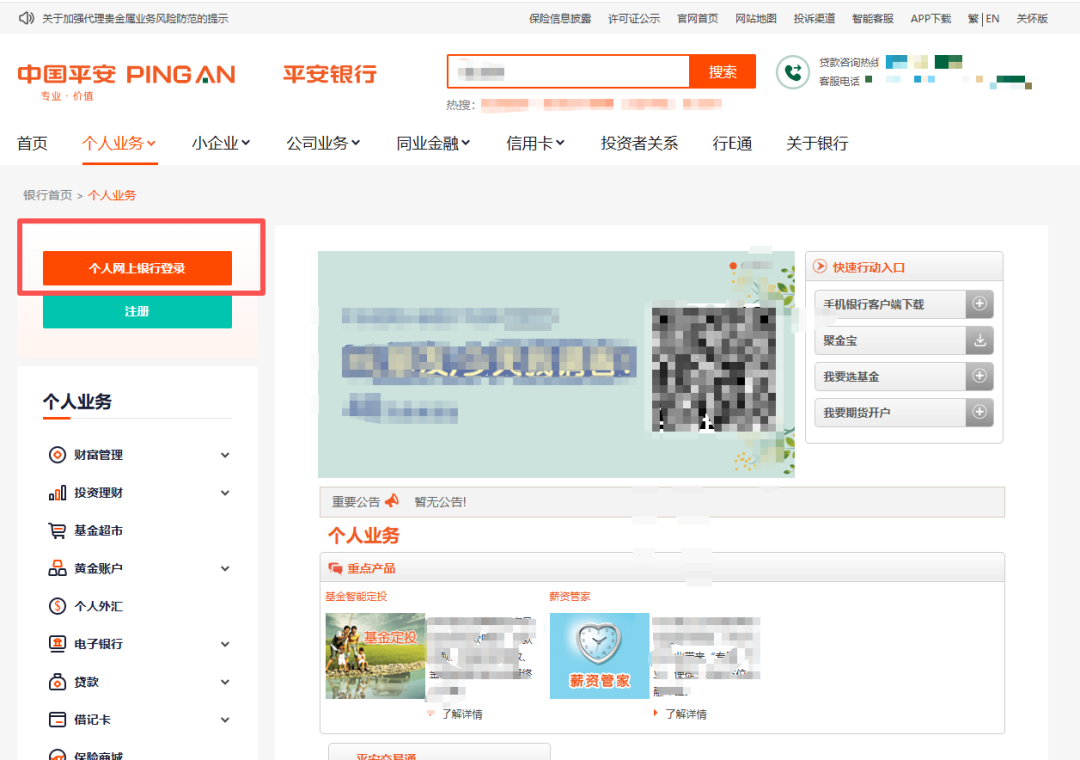Viewport: 1080px width, 760px height.
Task: Click the green 注册 button
Action: [x=137, y=311]
